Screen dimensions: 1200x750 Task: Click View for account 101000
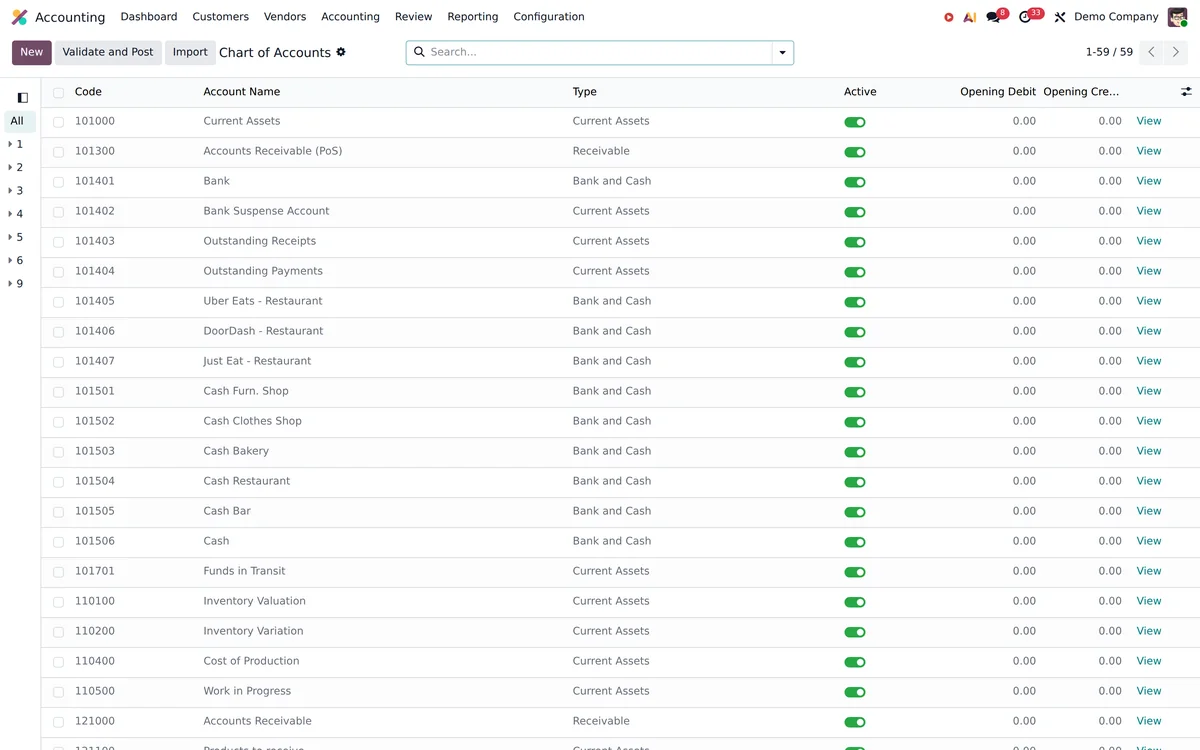(x=1149, y=121)
